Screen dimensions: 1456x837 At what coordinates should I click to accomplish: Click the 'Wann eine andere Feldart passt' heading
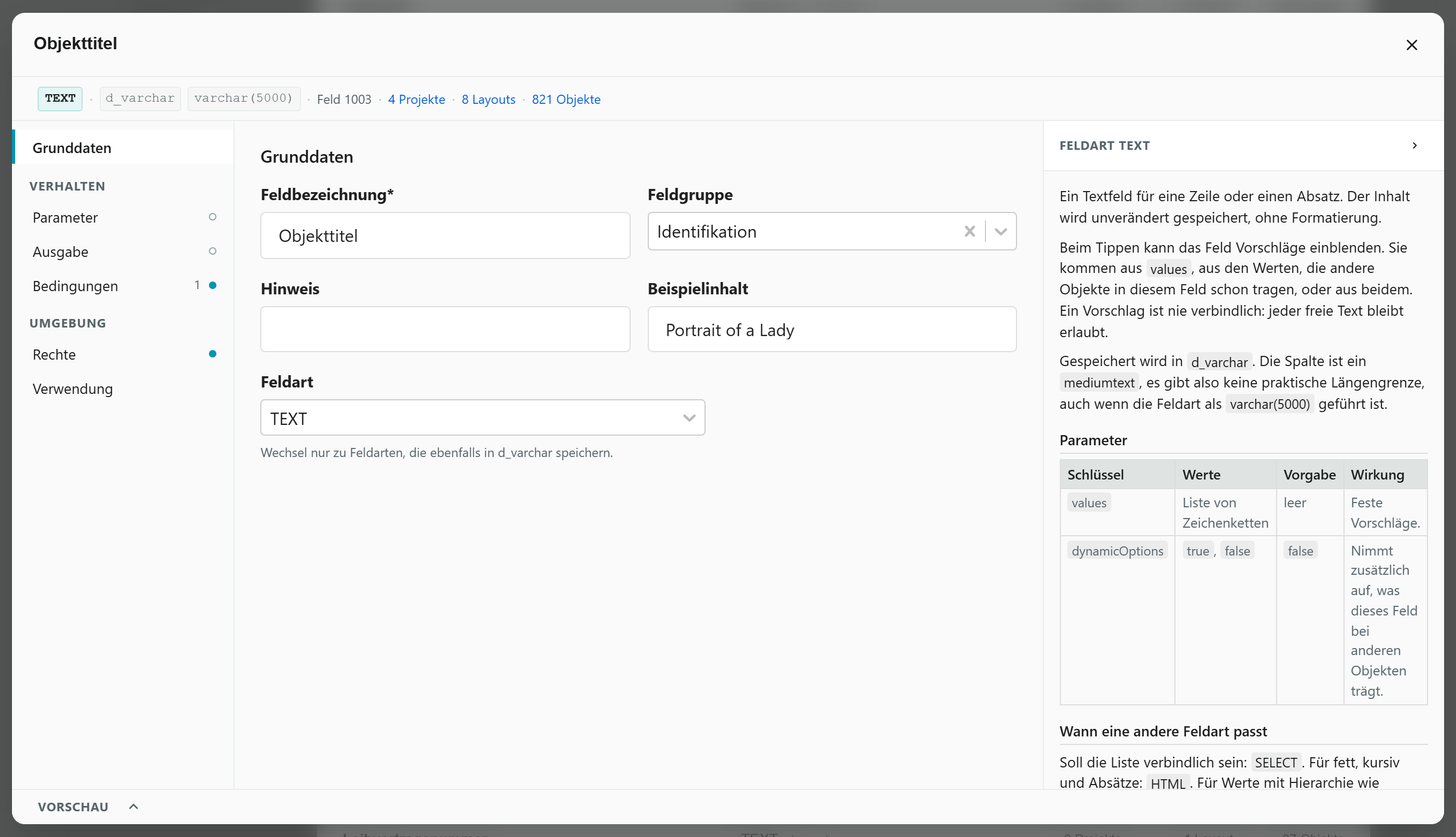point(1163,731)
